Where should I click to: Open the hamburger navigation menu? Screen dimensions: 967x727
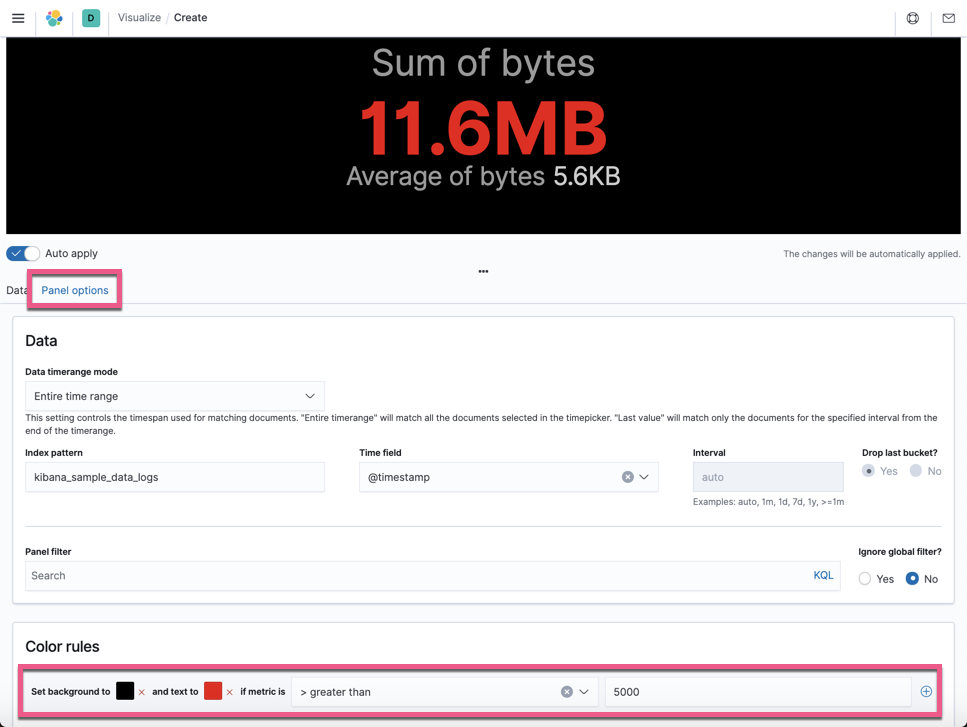(x=18, y=17)
